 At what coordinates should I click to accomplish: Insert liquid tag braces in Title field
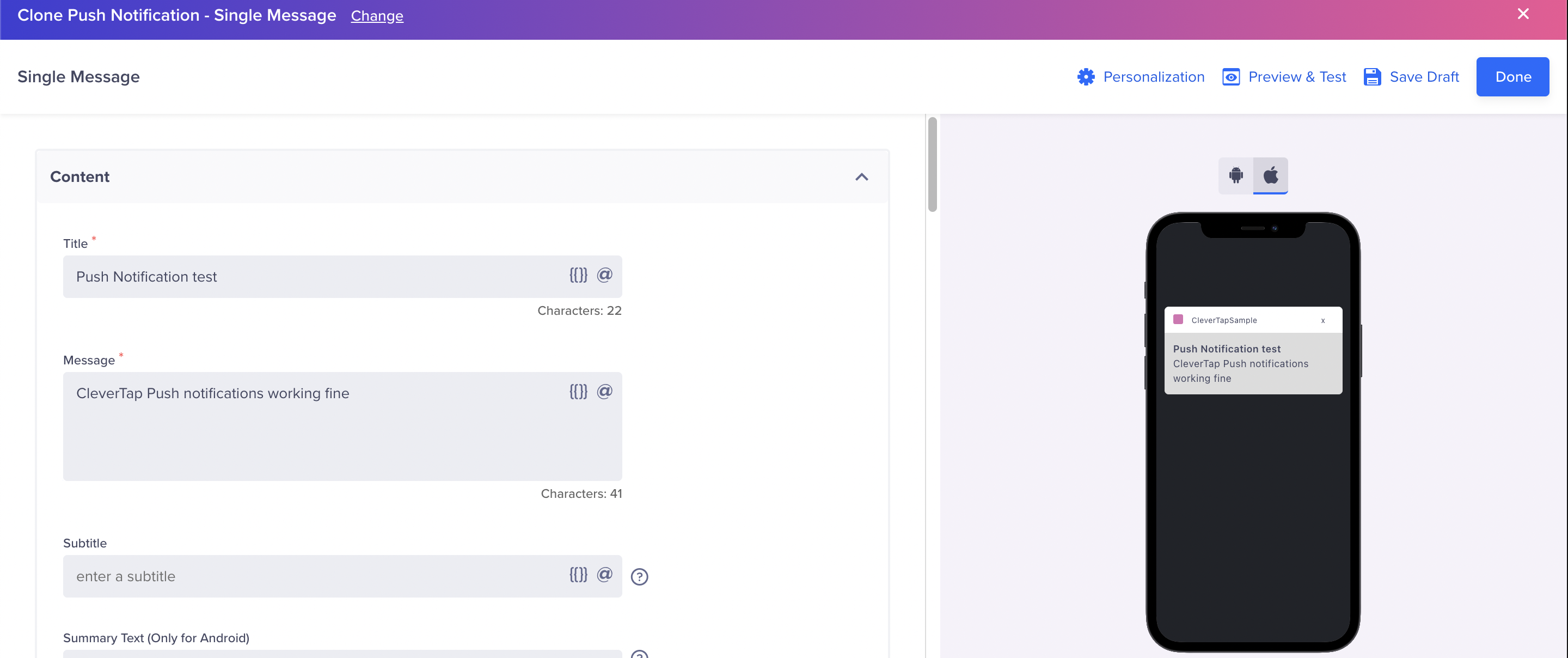[x=578, y=276]
